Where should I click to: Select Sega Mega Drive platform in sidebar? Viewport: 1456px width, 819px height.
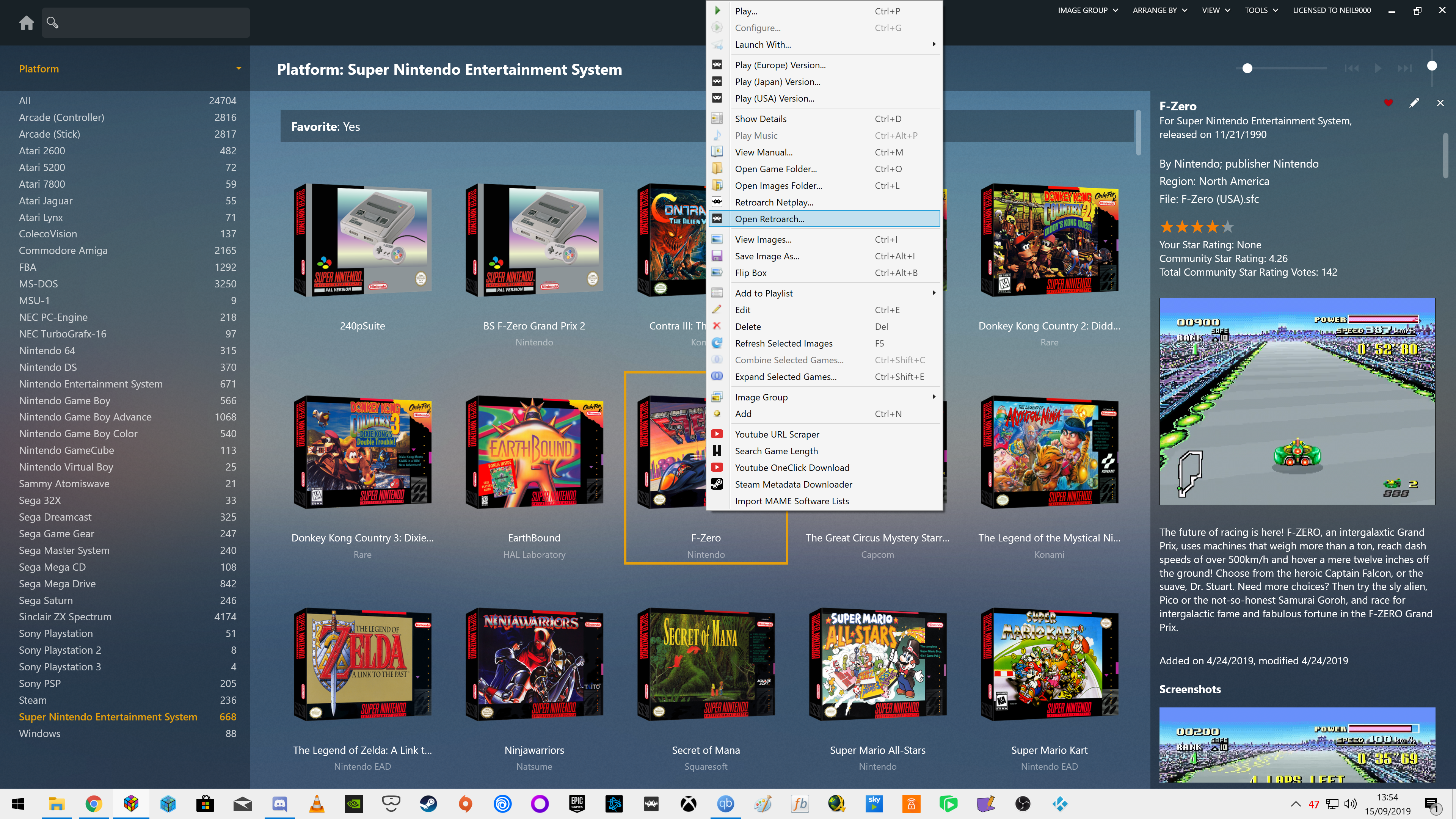click(x=127, y=583)
